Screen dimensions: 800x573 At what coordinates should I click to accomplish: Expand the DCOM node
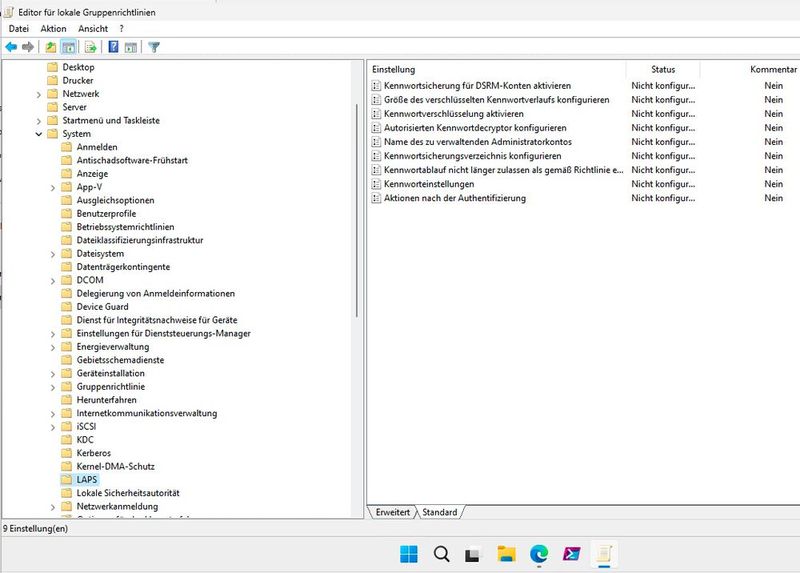[53, 281]
